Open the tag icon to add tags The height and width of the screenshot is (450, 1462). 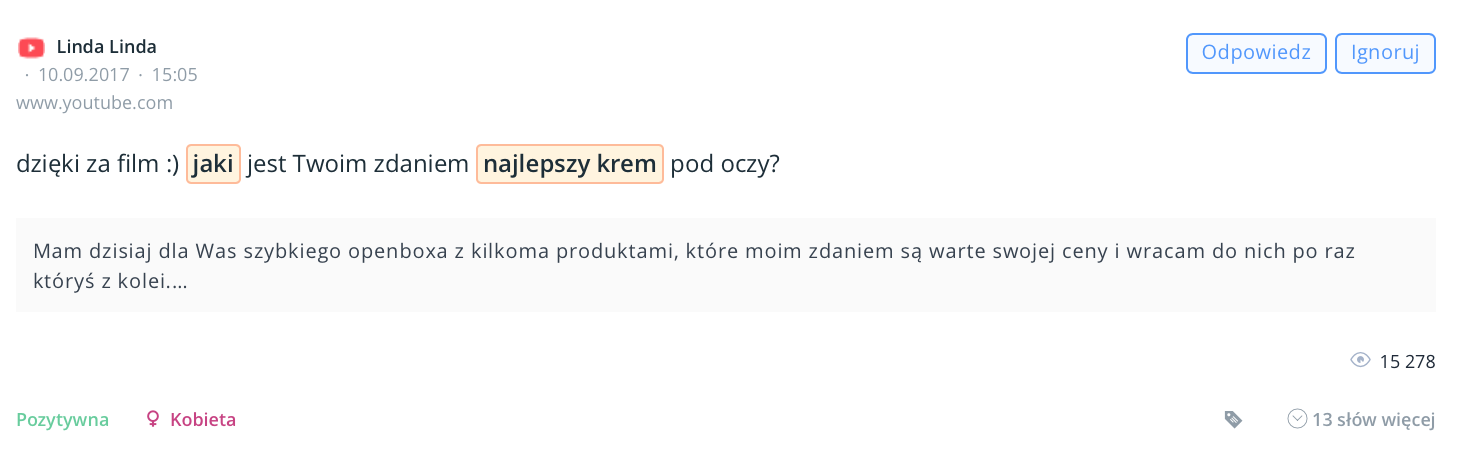pyautogui.click(x=1233, y=420)
